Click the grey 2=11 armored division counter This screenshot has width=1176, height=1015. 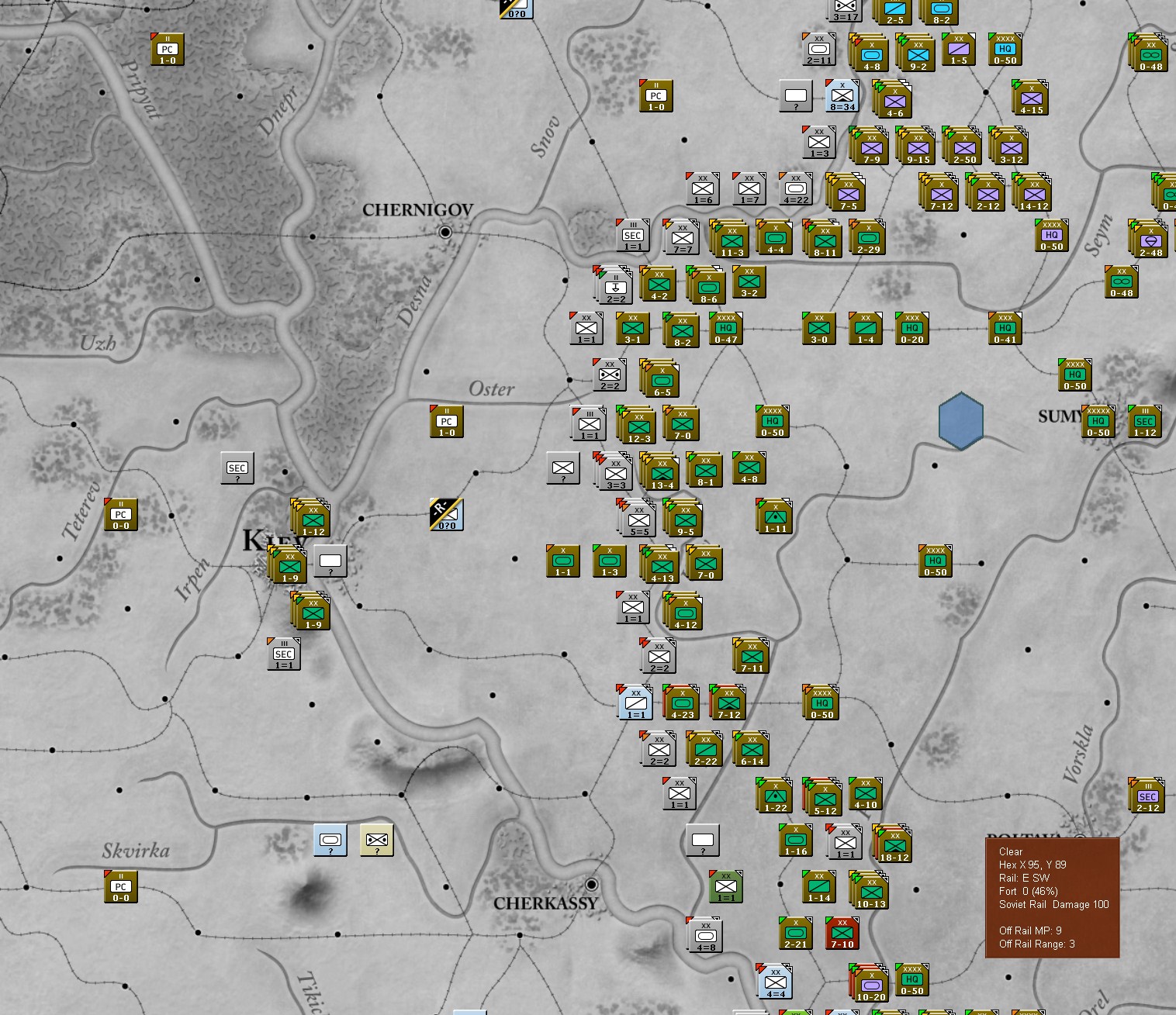(x=819, y=50)
